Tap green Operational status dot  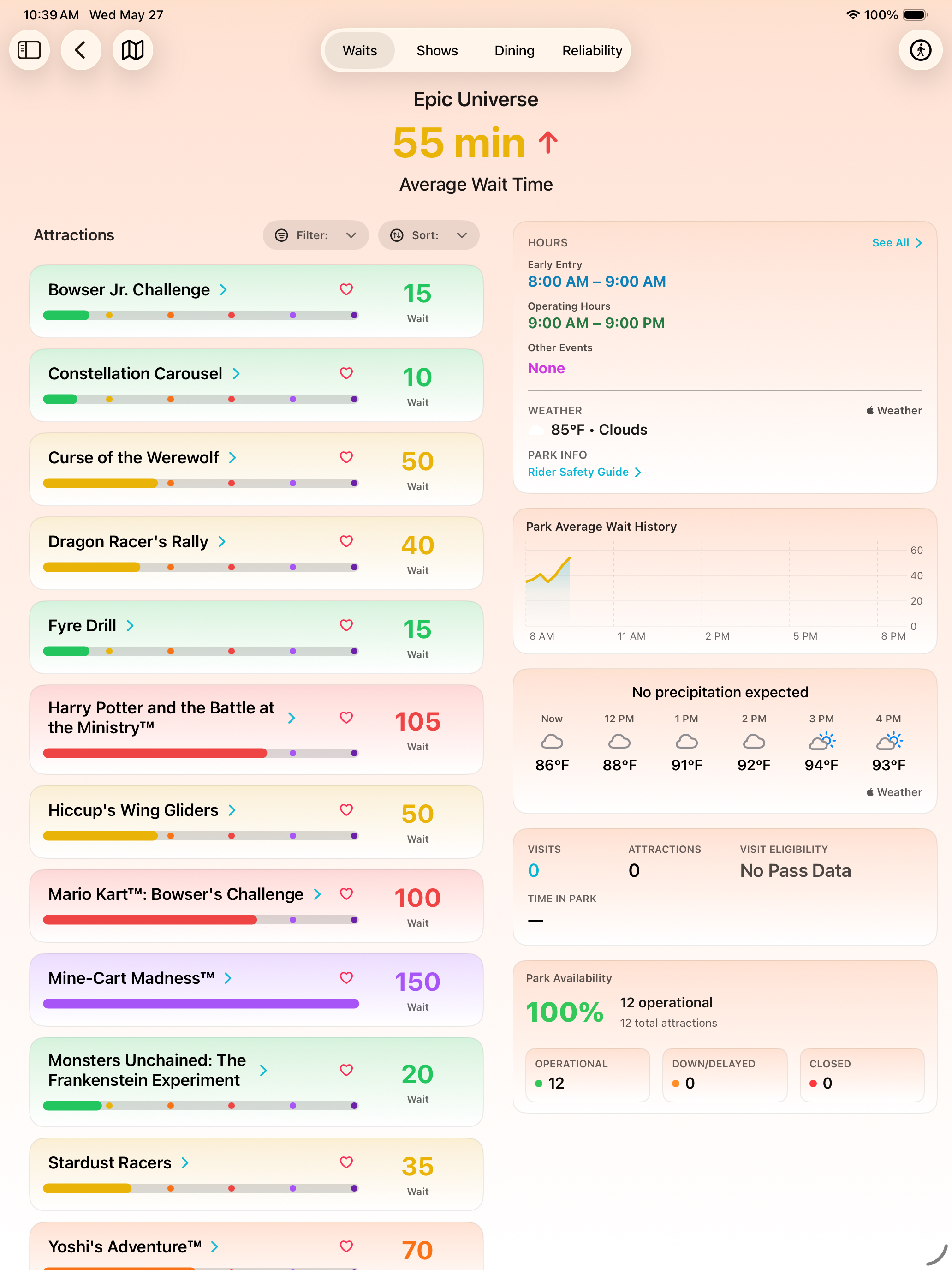click(x=539, y=1084)
